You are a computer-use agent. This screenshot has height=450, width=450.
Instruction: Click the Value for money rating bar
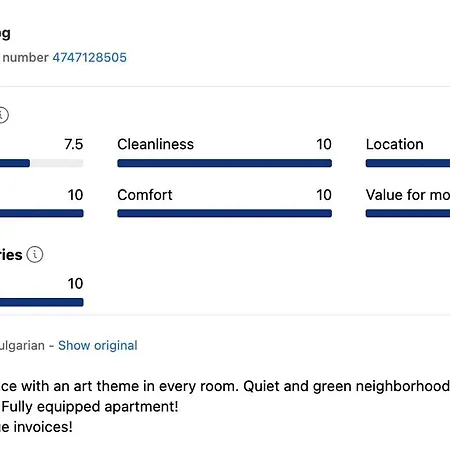click(408, 213)
